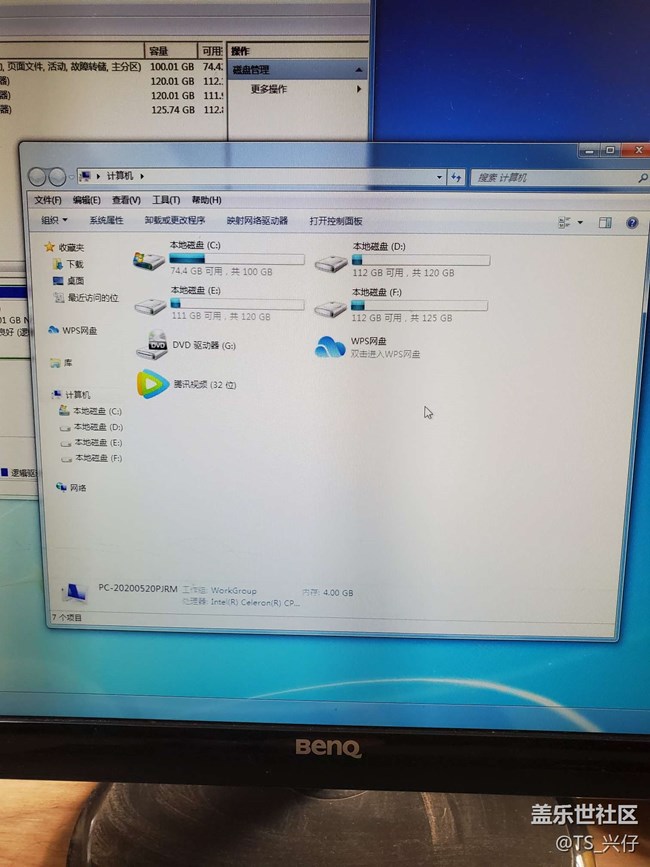Select 下载 under favorites in sidebar
The width and height of the screenshot is (650, 867).
(x=75, y=264)
